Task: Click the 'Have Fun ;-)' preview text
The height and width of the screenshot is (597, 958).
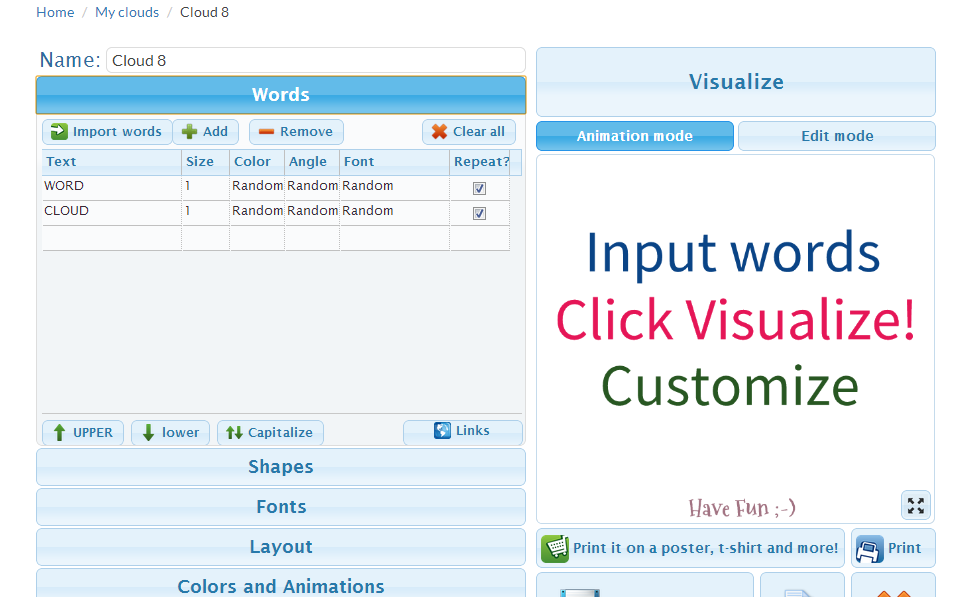Action: [742, 508]
